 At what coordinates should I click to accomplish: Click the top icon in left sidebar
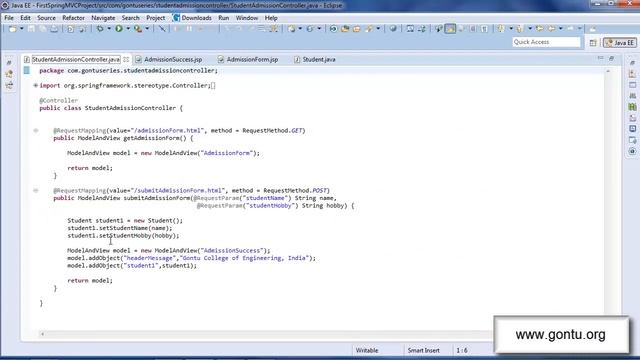[9, 63]
